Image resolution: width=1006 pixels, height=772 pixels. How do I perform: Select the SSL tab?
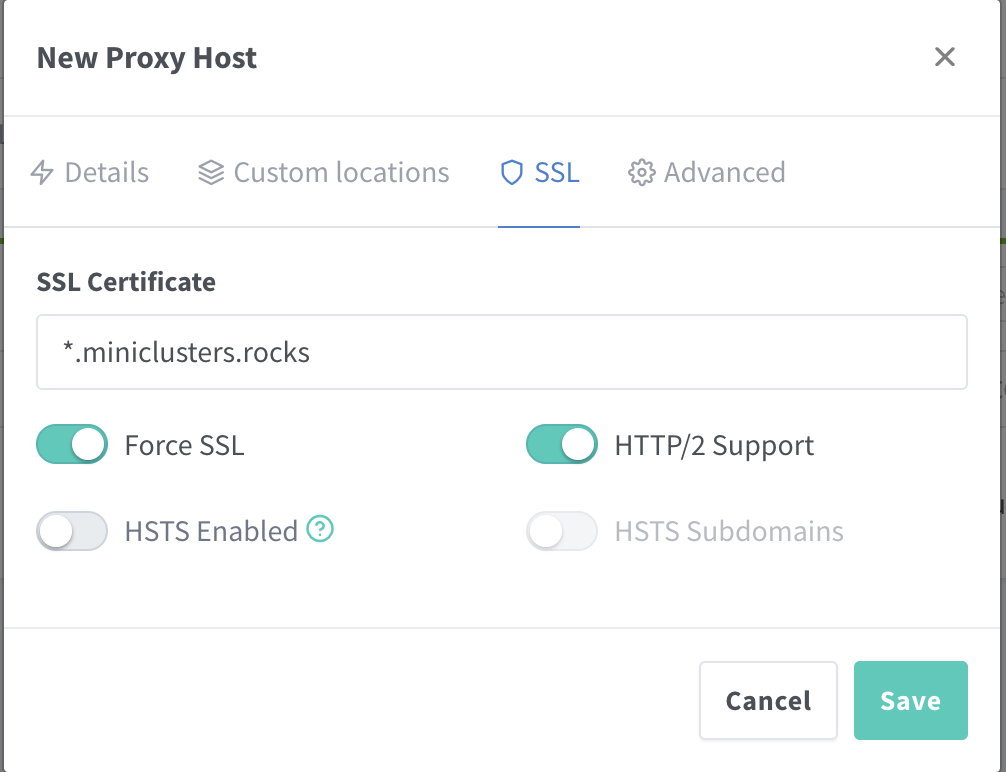click(539, 173)
